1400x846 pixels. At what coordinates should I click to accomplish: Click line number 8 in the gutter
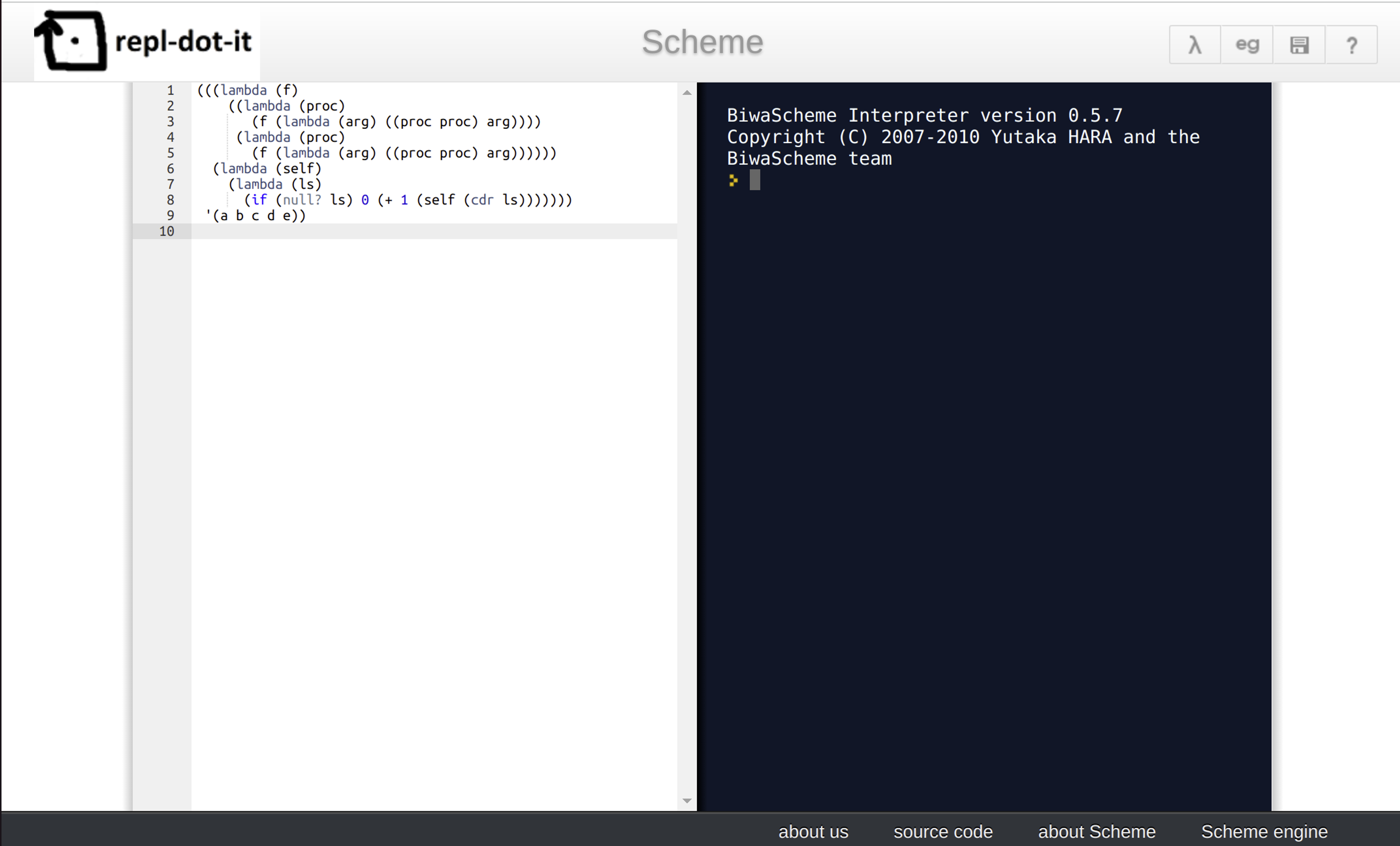(x=171, y=200)
